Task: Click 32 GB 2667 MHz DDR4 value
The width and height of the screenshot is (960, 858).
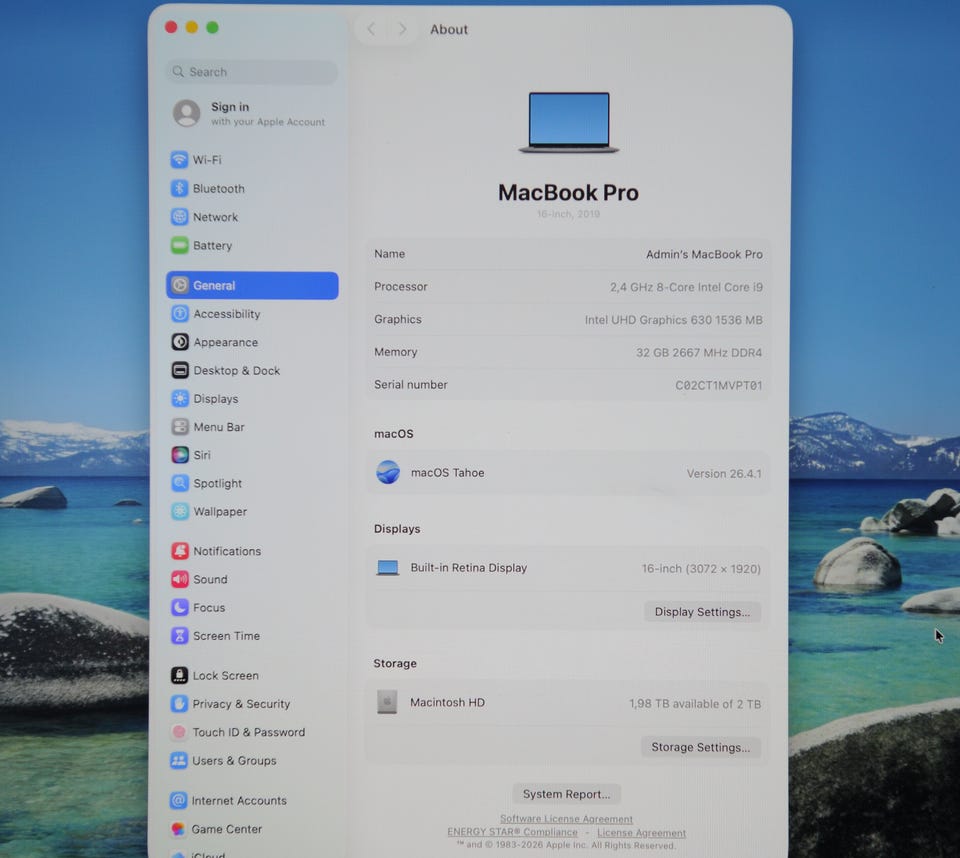Action: (x=699, y=353)
